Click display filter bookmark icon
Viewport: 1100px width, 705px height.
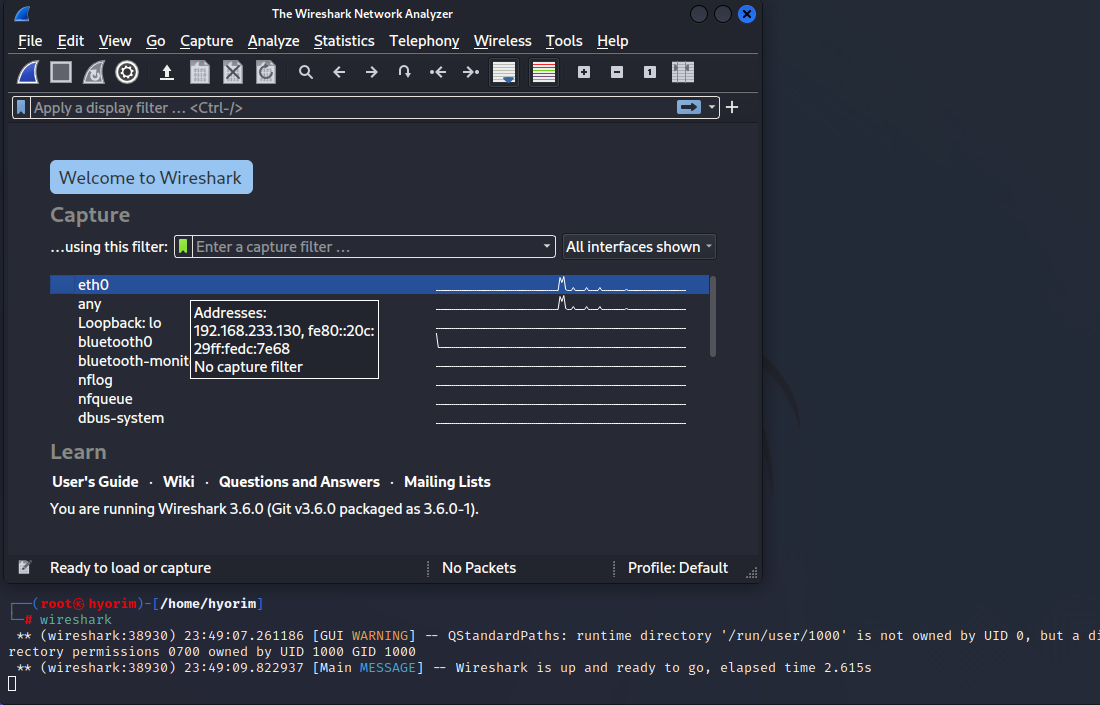point(21,107)
